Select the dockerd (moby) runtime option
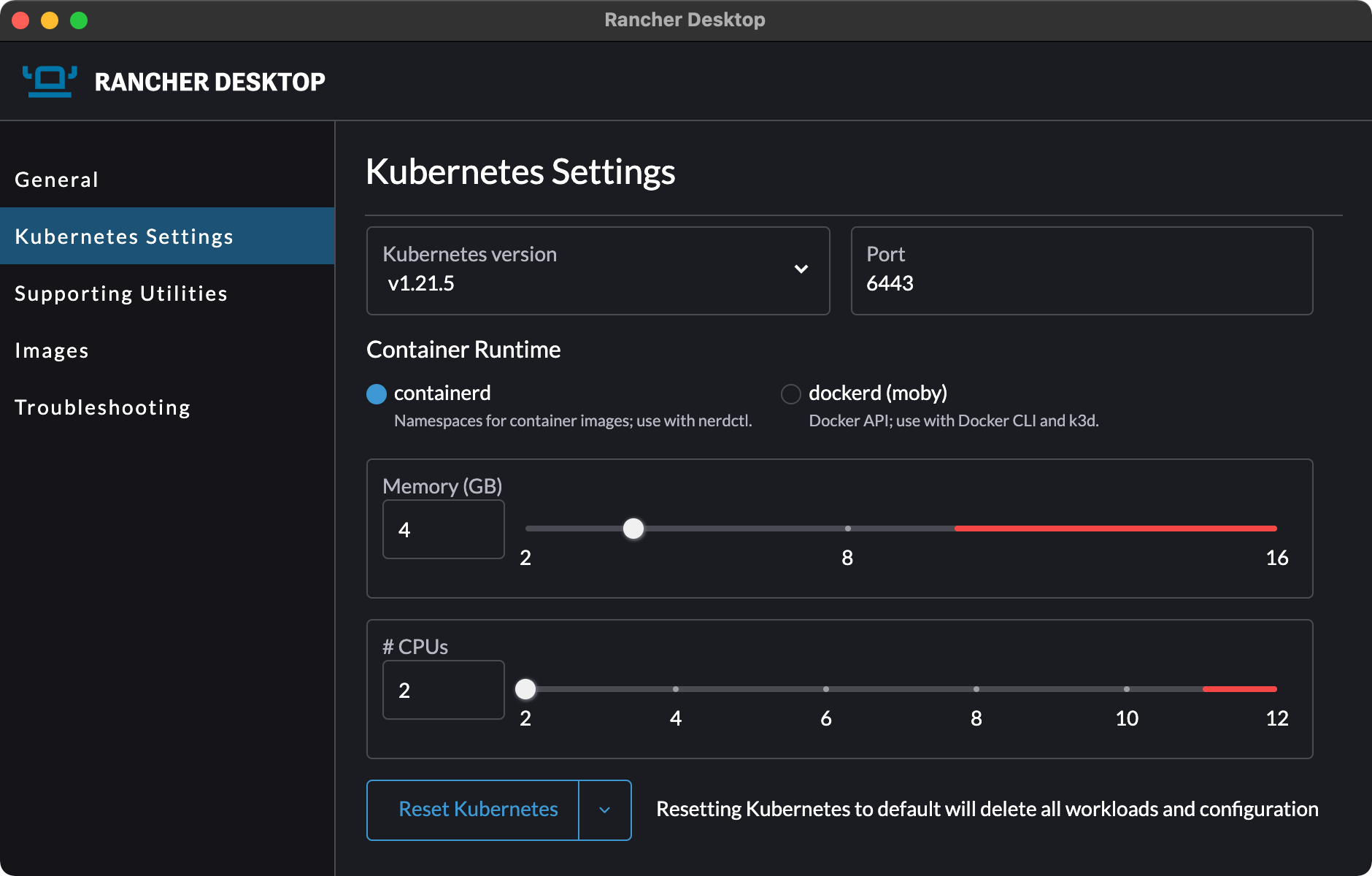The image size is (1372, 876). tap(790, 394)
